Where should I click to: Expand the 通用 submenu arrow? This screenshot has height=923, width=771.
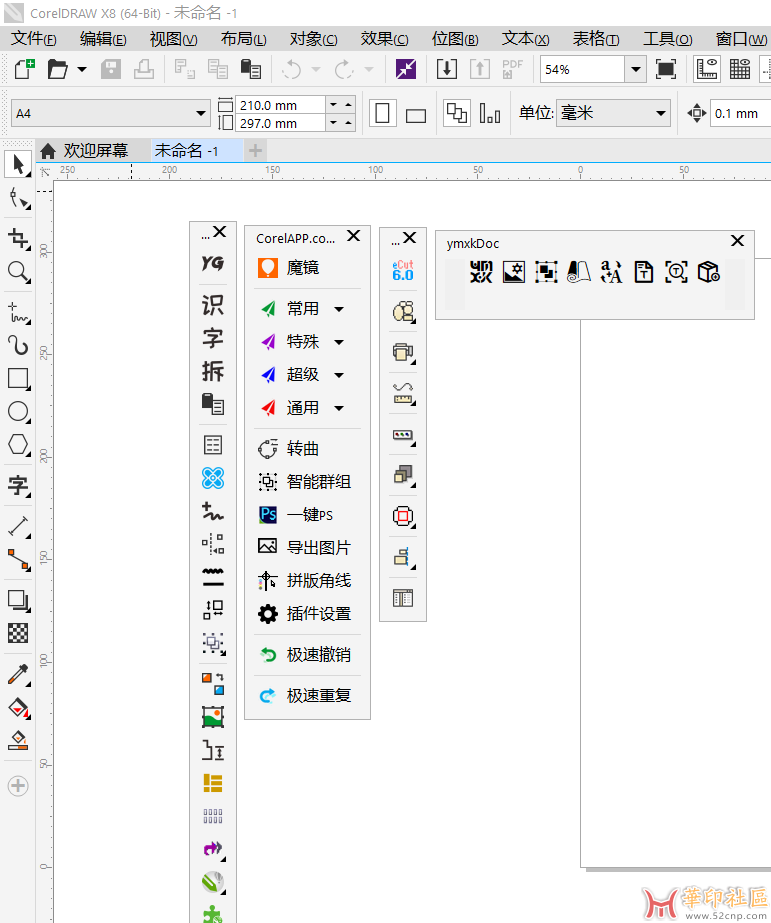(339, 408)
